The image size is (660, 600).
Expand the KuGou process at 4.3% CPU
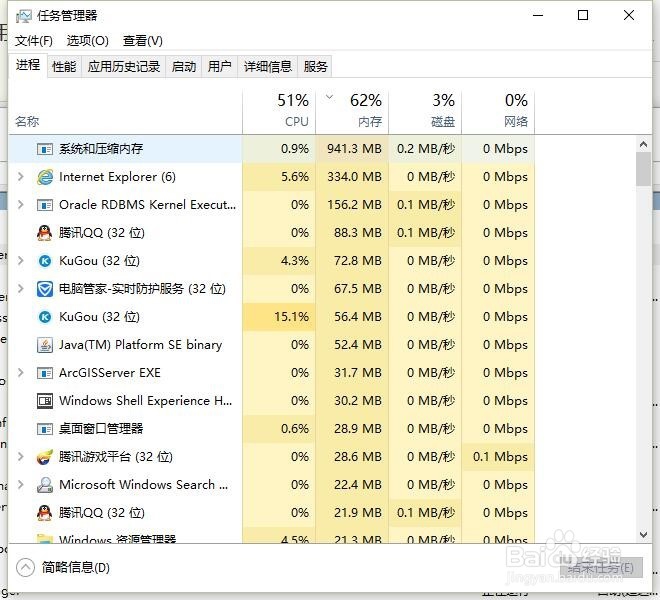pos(20,261)
